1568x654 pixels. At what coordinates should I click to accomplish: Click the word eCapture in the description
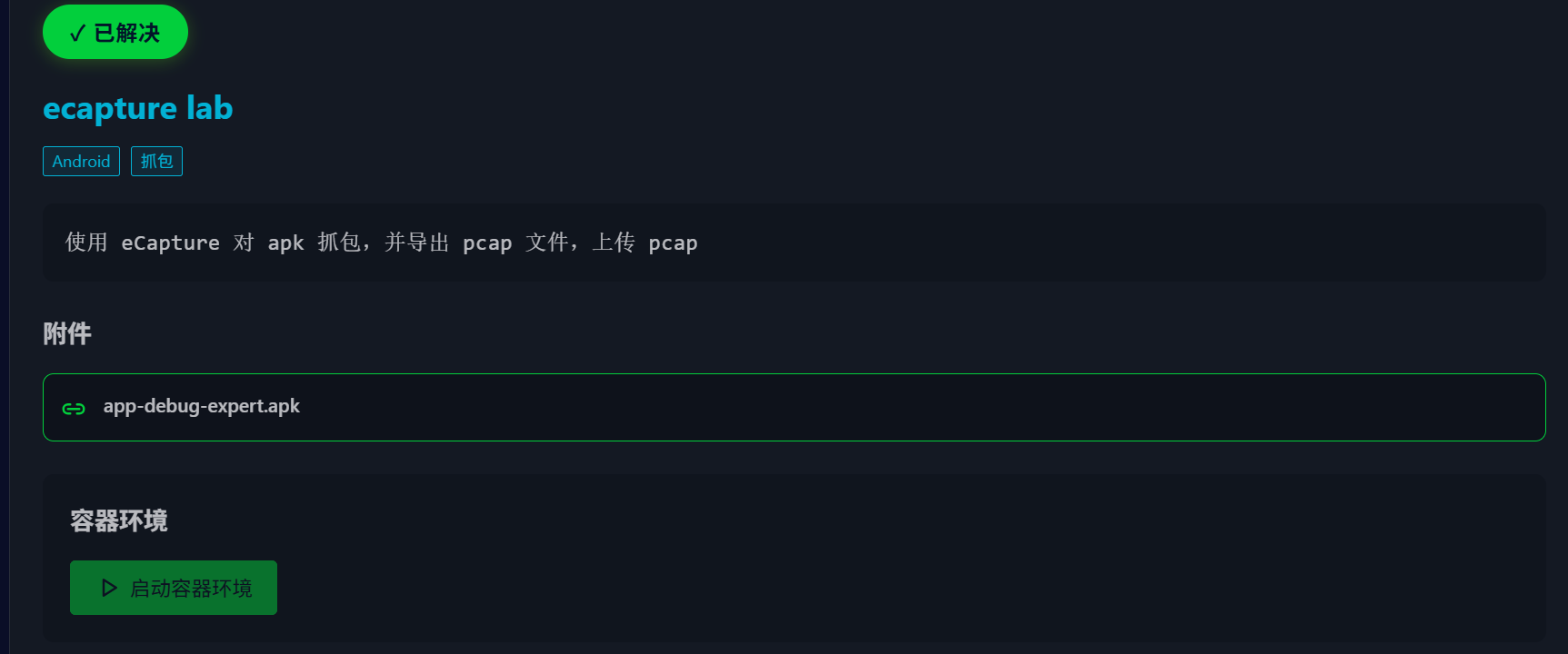(170, 243)
